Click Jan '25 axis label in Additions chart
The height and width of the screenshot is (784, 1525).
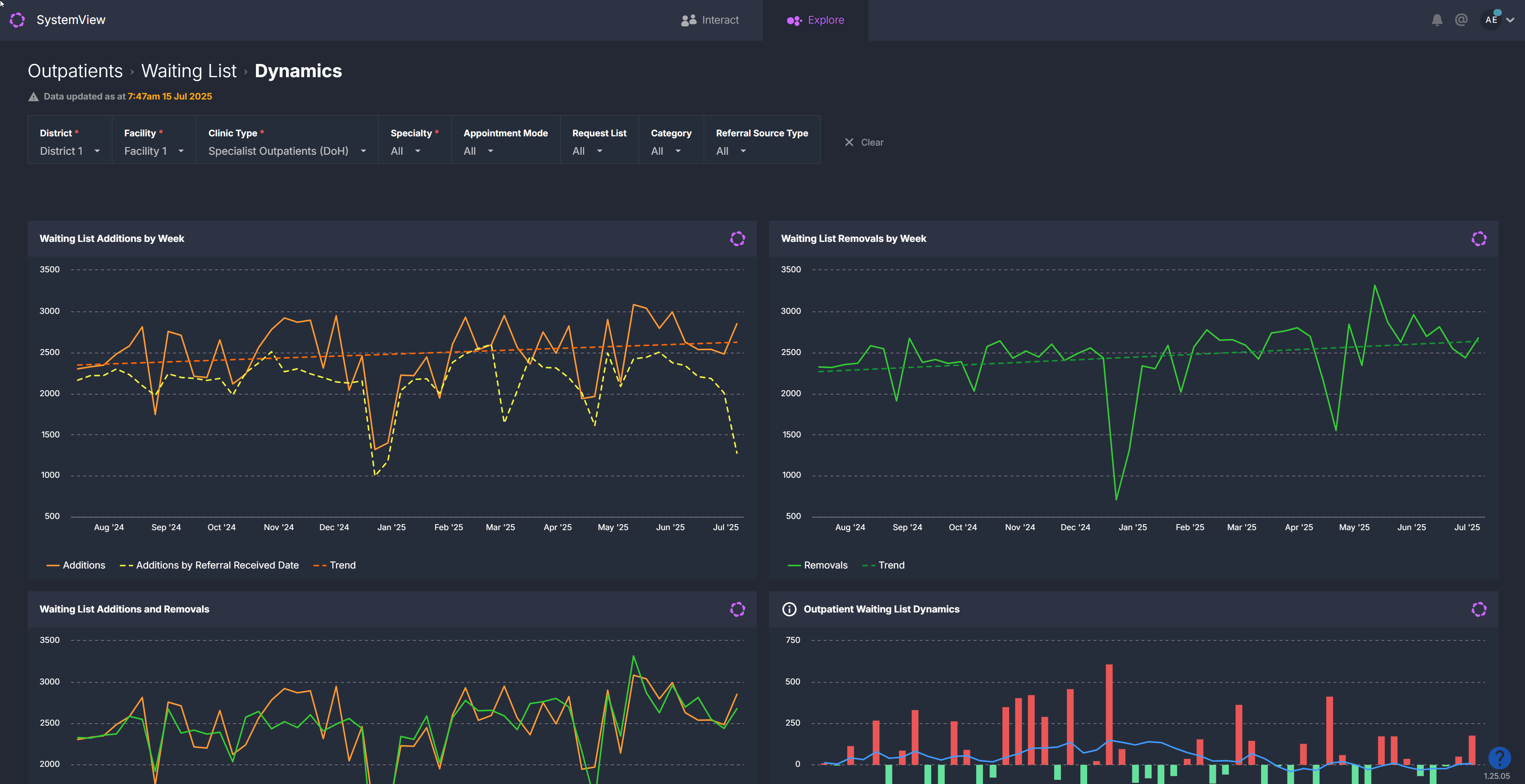click(x=391, y=528)
